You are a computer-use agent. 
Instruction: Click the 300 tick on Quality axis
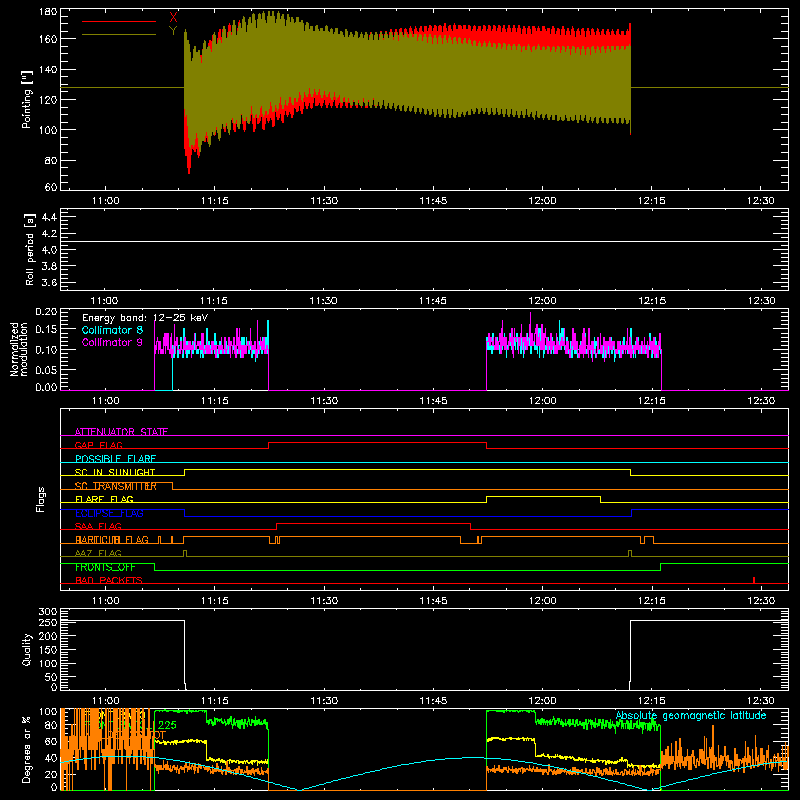[x=48, y=612]
